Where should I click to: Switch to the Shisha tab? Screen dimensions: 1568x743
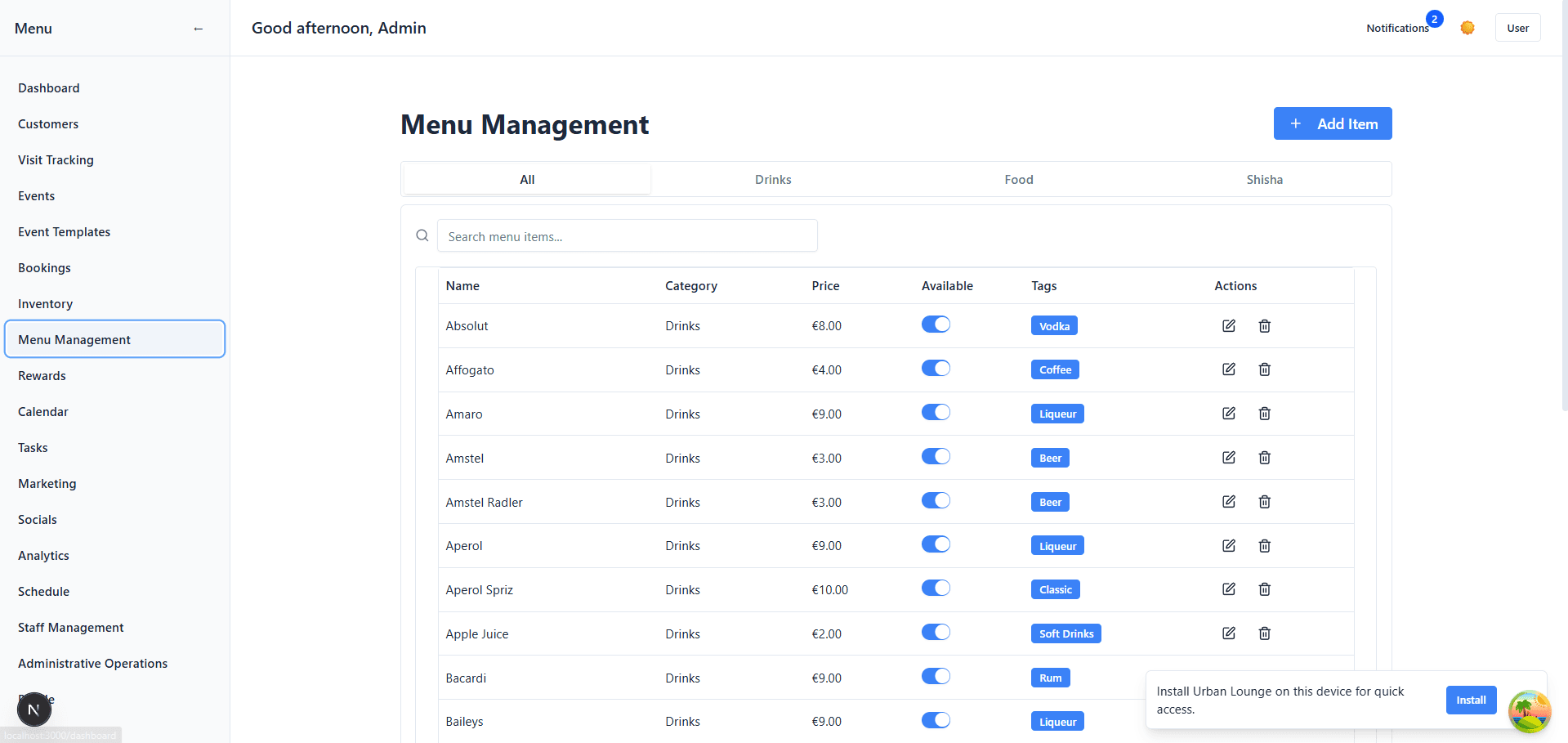click(1264, 179)
